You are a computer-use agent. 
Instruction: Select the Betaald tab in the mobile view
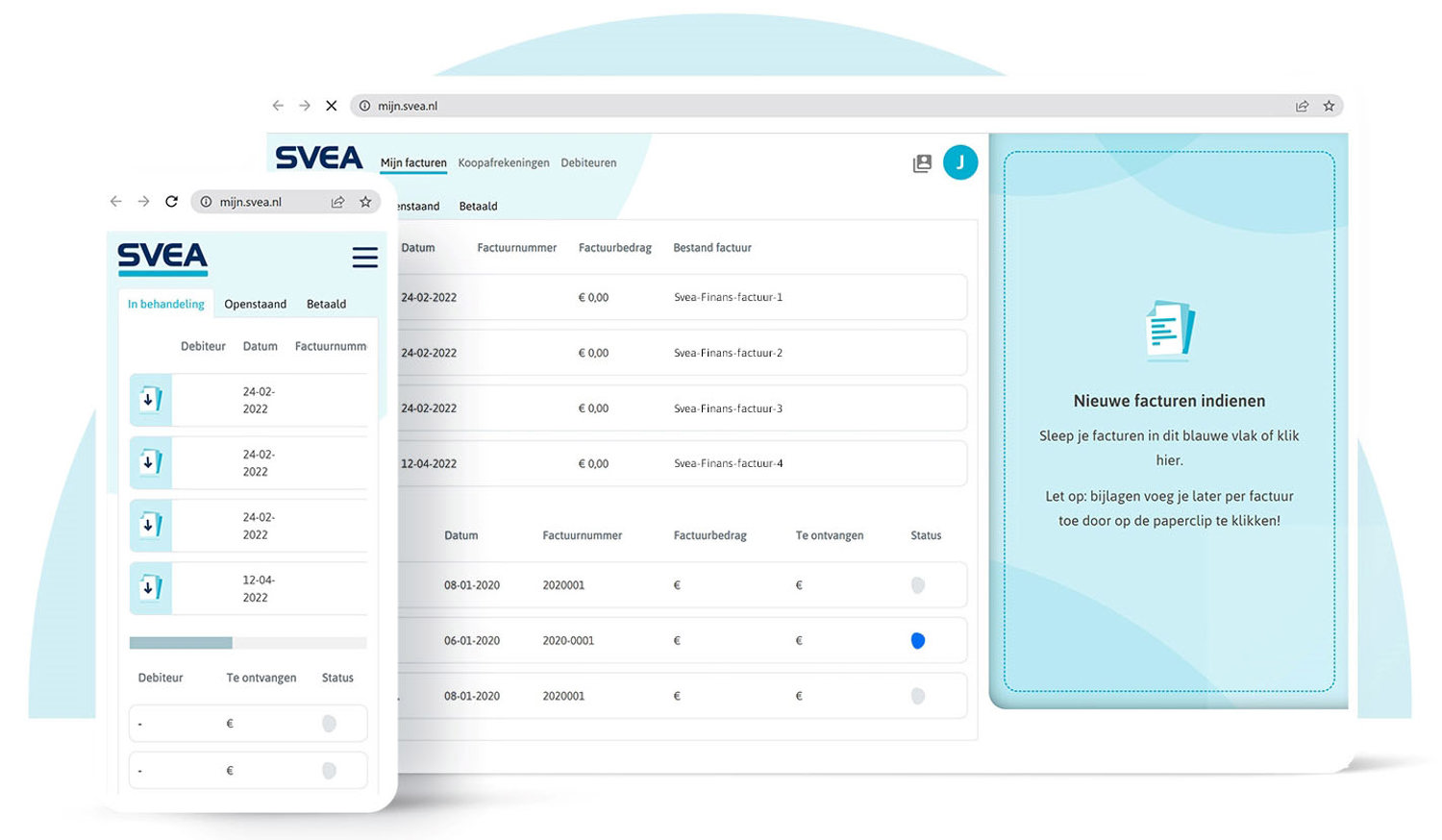pos(326,304)
